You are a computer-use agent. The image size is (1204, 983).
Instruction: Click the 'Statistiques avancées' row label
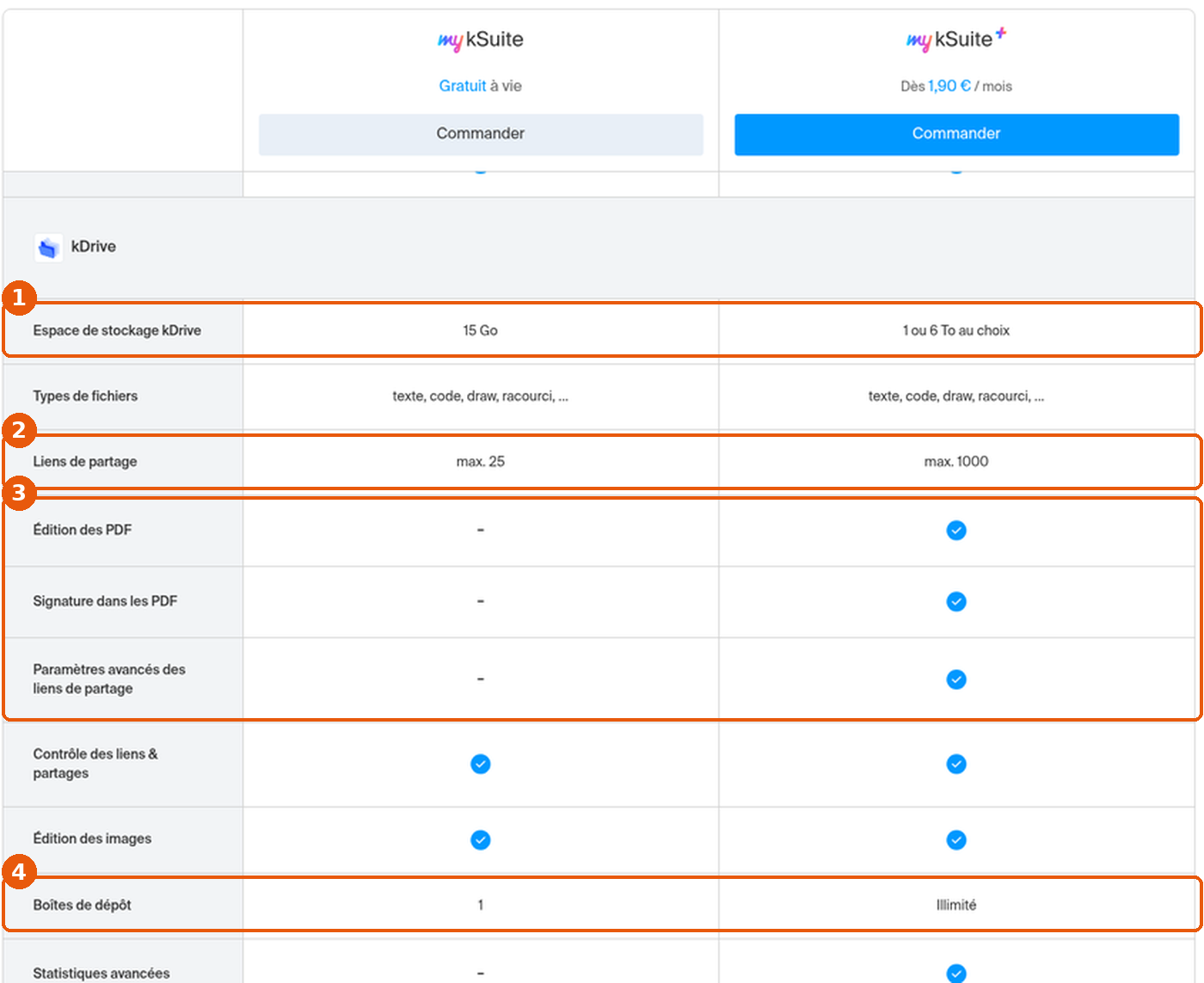coord(101,974)
